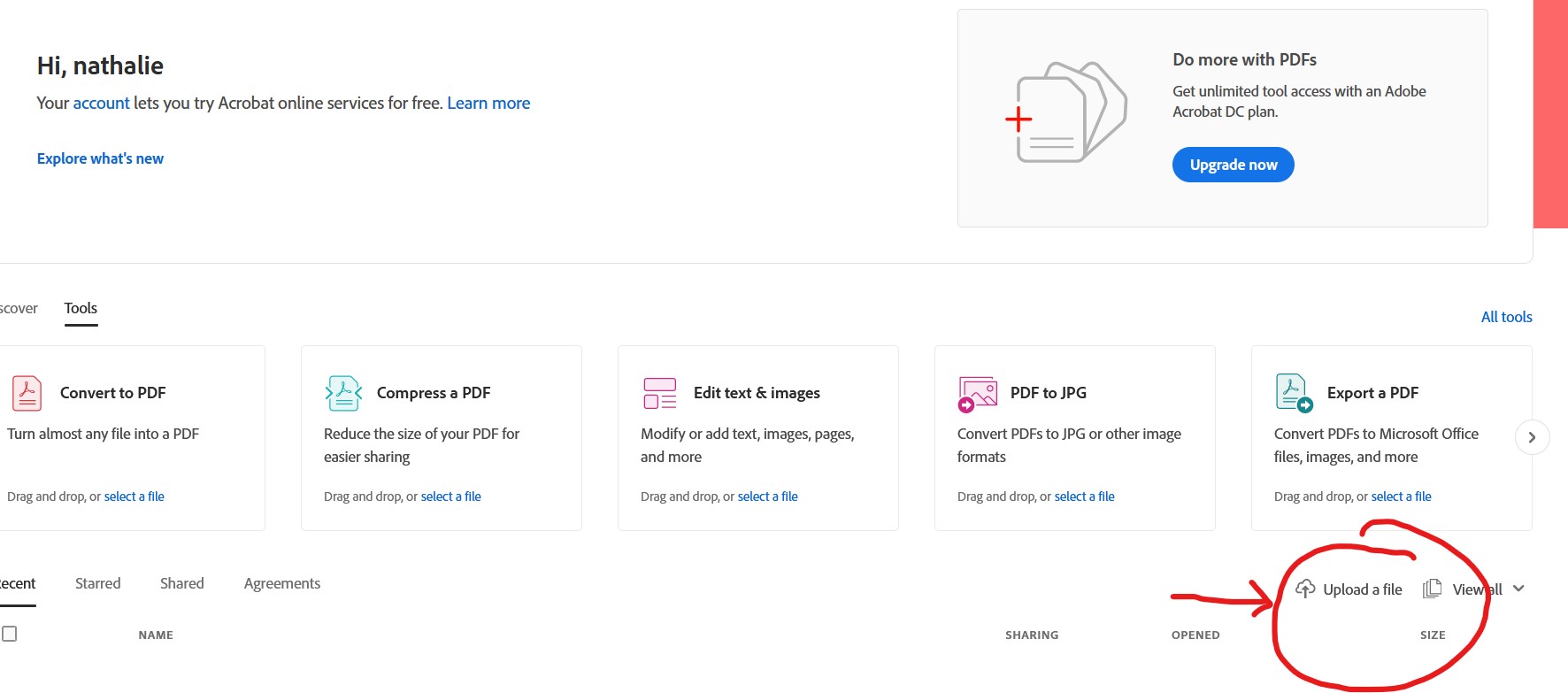Click the Export a PDF icon
The height and width of the screenshot is (693, 1568).
click(1294, 393)
